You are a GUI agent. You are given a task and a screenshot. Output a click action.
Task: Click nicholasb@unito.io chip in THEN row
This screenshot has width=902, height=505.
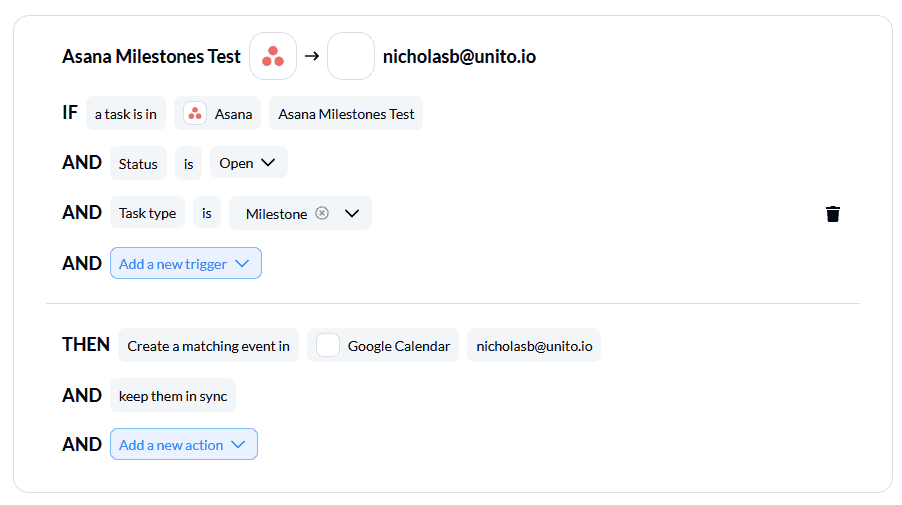pyautogui.click(x=534, y=345)
